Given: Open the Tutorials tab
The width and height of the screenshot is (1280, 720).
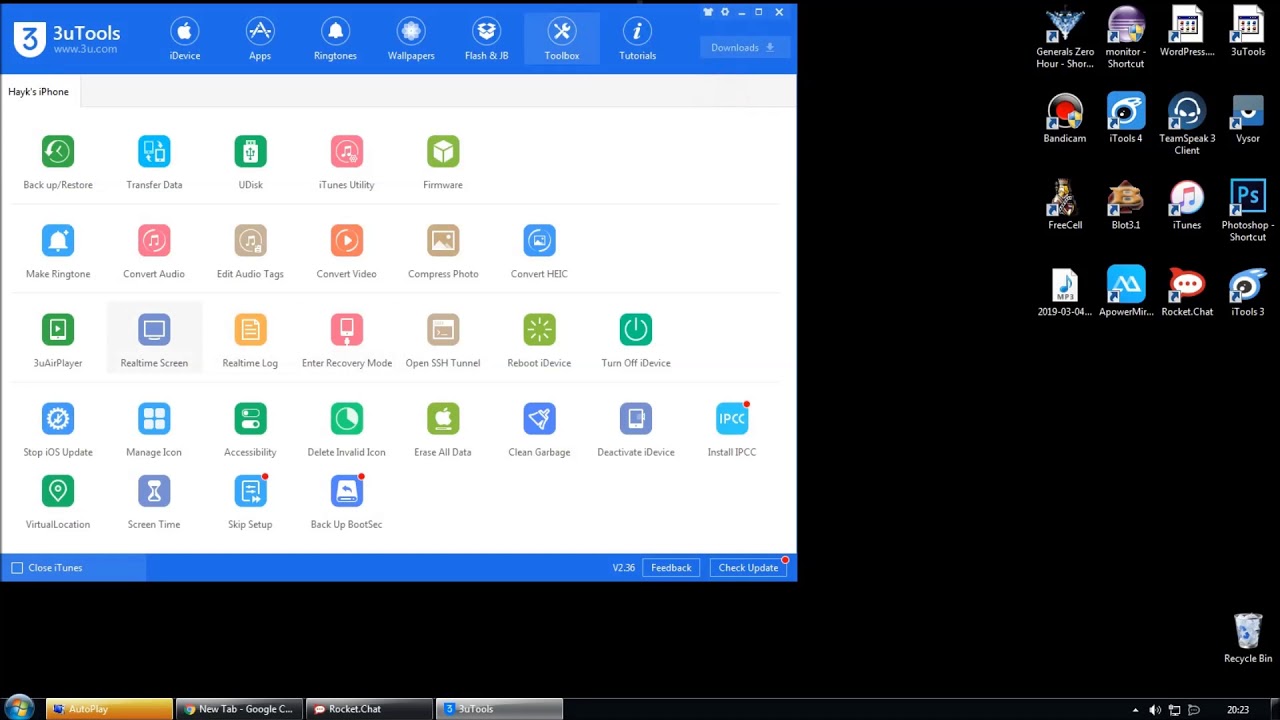Looking at the screenshot, I should 637,39.
